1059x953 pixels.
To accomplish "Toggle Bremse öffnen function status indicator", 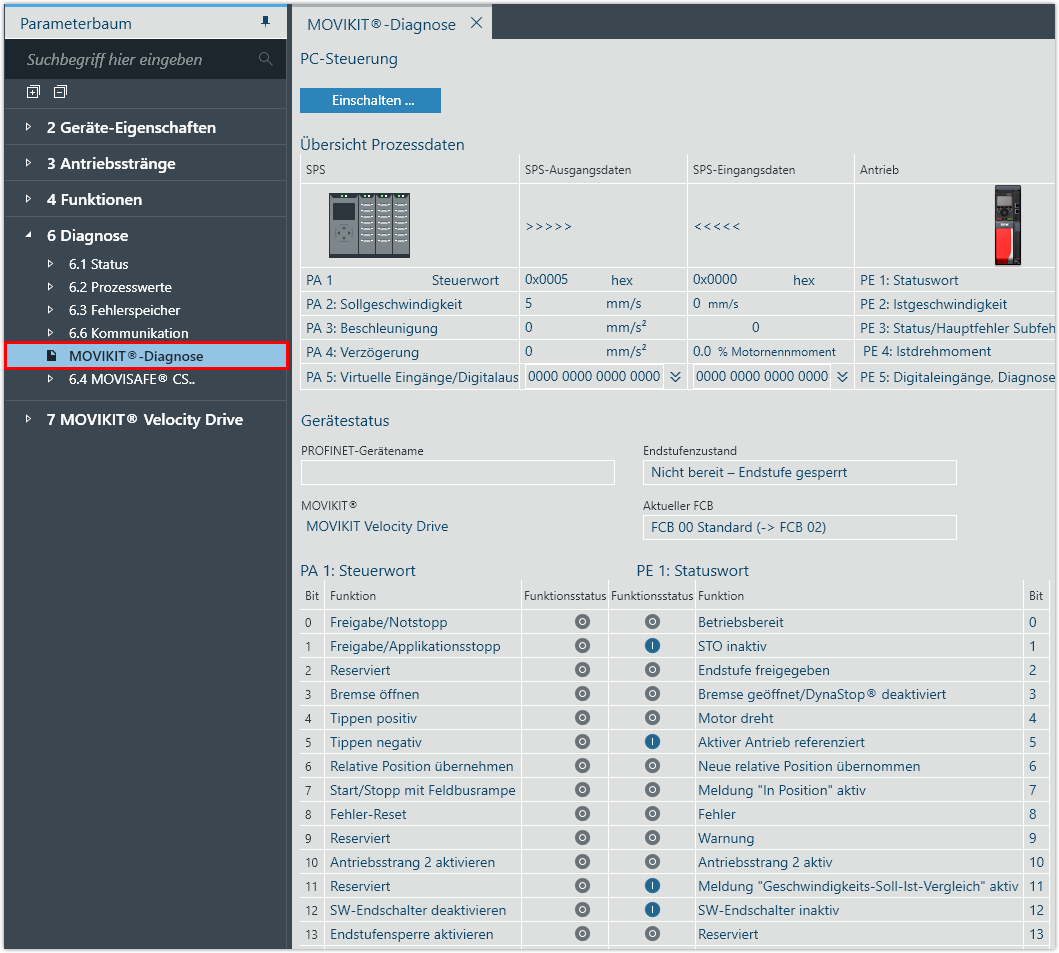I will point(582,694).
